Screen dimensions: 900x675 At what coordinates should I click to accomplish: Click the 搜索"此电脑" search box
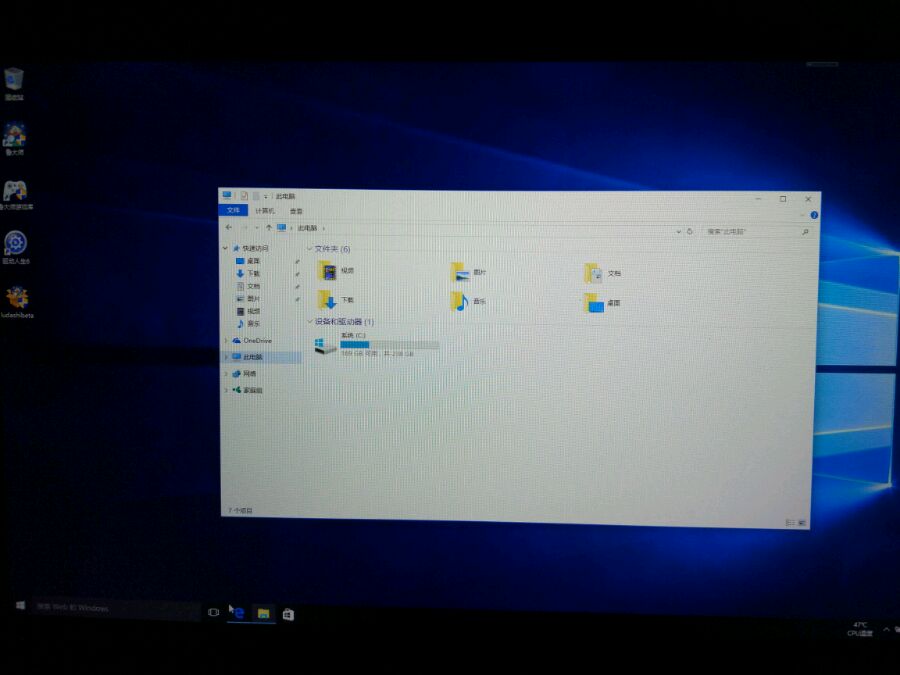click(x=752, y=231)
